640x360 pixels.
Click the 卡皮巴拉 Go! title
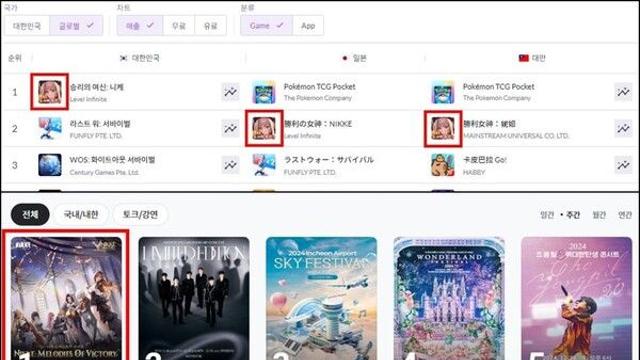pyautogui.click(x=484, y=160)
